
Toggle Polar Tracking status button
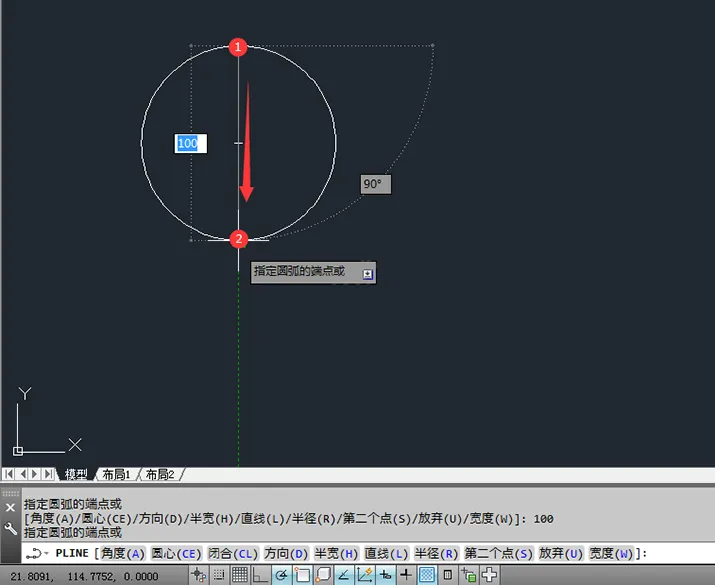coord(281,575)
